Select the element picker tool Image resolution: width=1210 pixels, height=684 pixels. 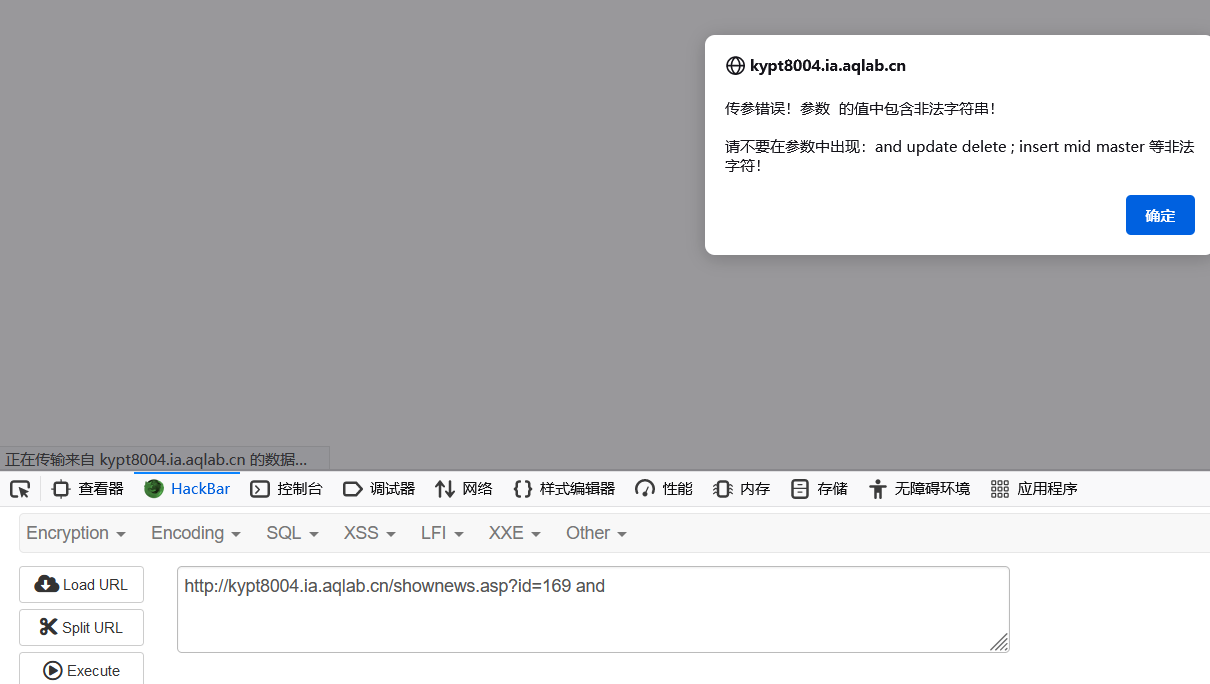[19, 488]
